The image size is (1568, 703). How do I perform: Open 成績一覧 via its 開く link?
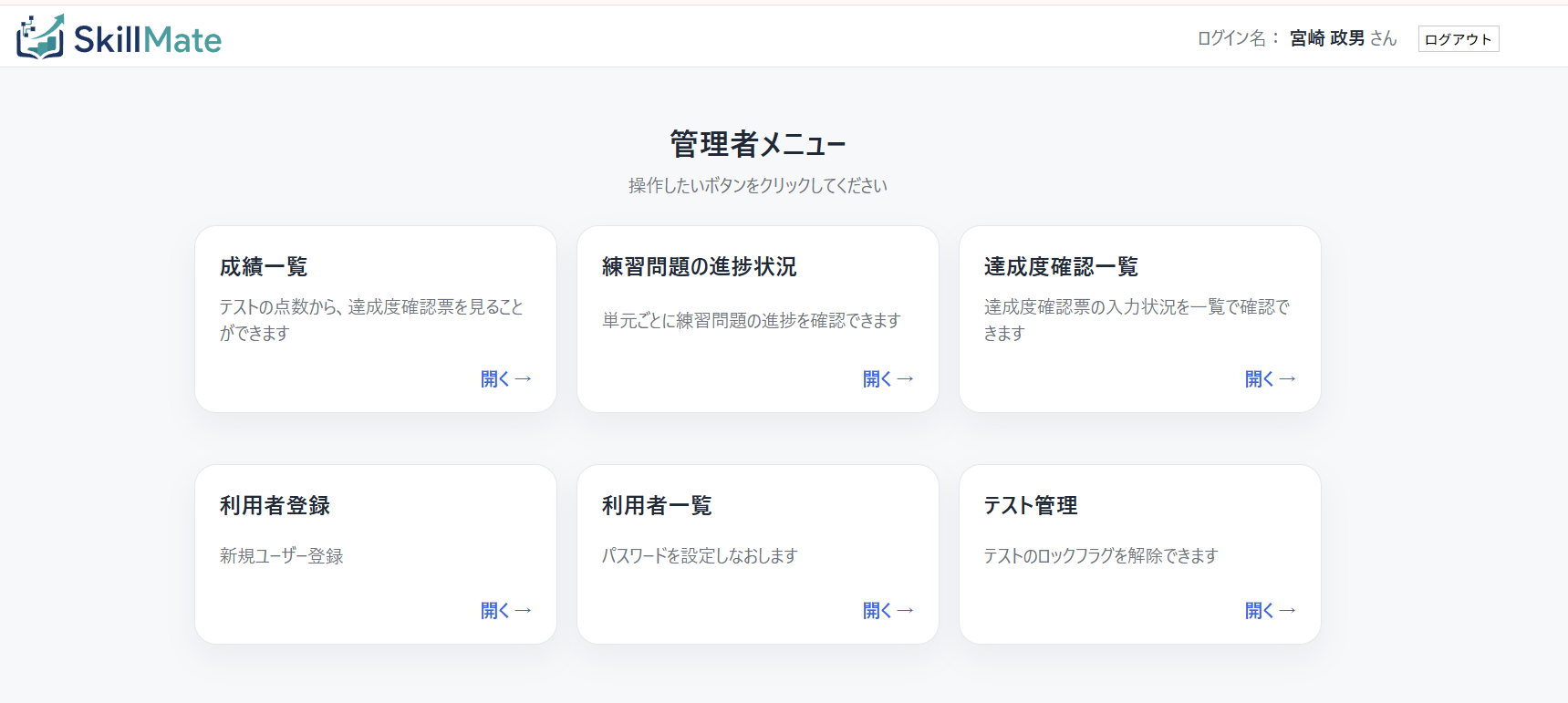[x=506, y=378]
